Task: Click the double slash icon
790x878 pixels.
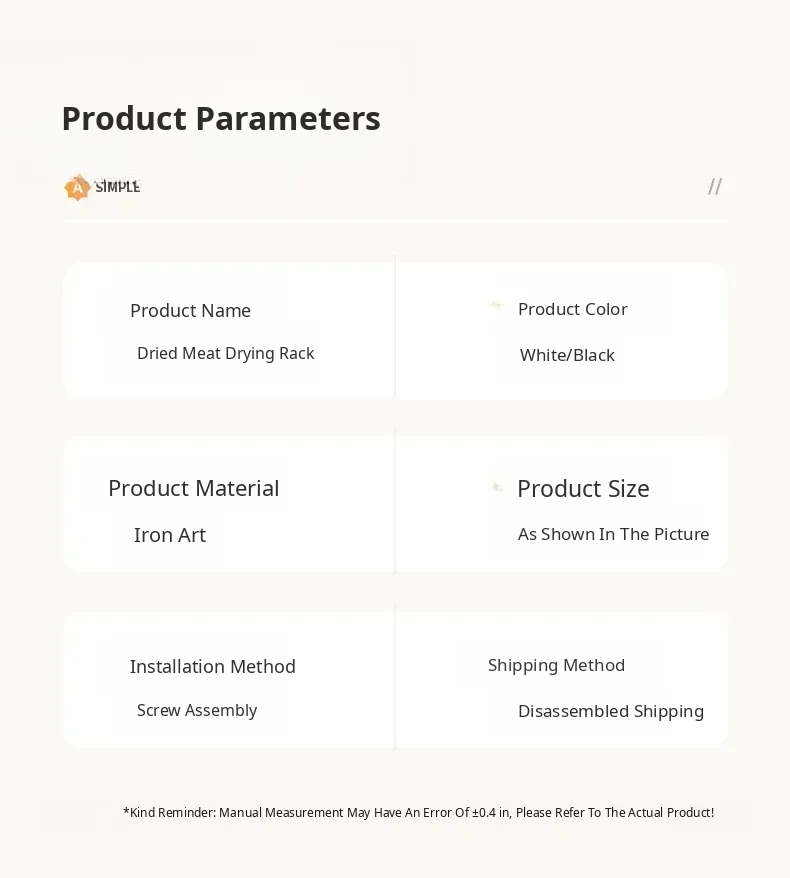Action: [x=714, y=186]
